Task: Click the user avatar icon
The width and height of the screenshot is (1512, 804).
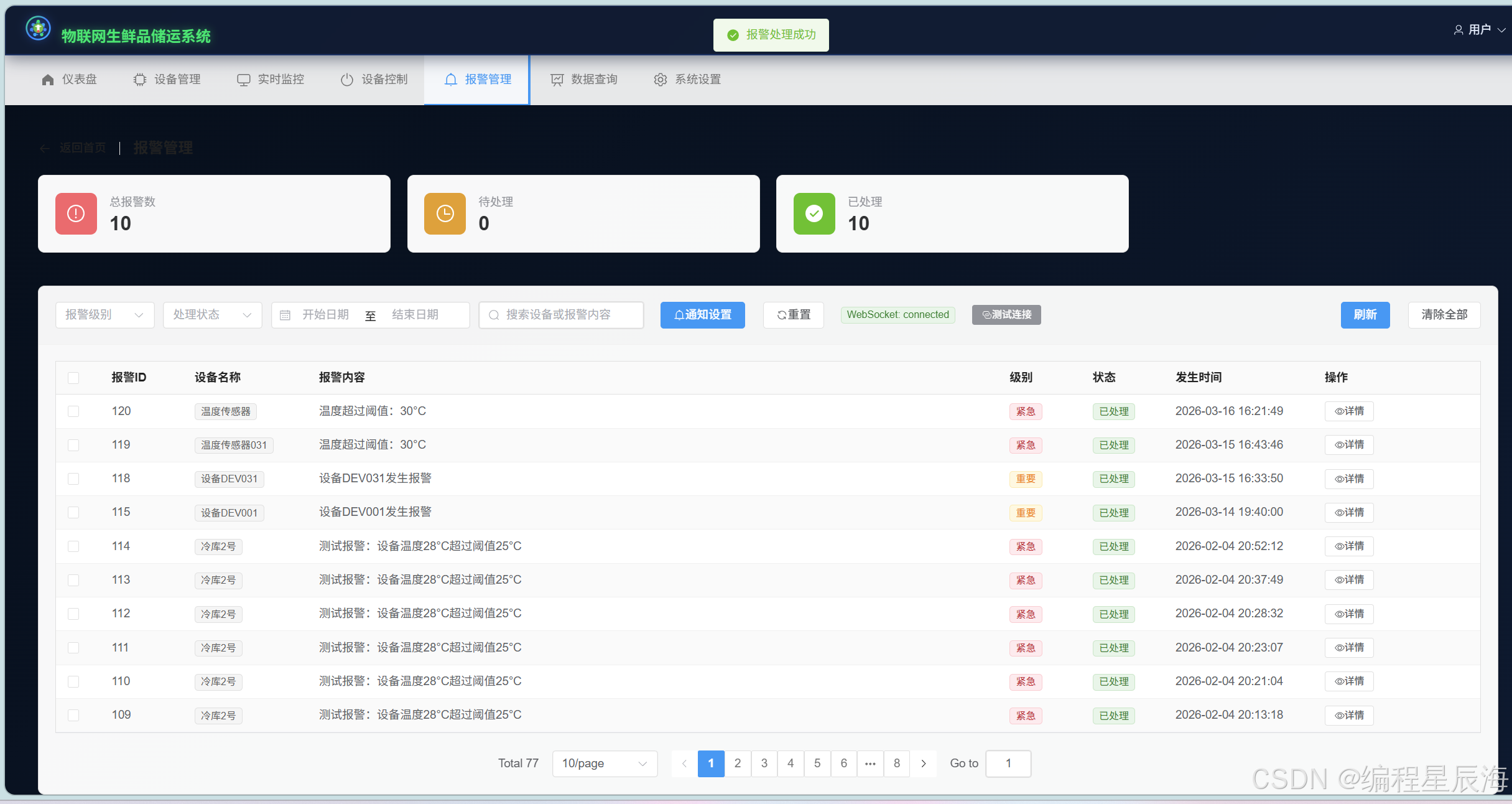Action: pyautogui.click(x=1458, y=30)
